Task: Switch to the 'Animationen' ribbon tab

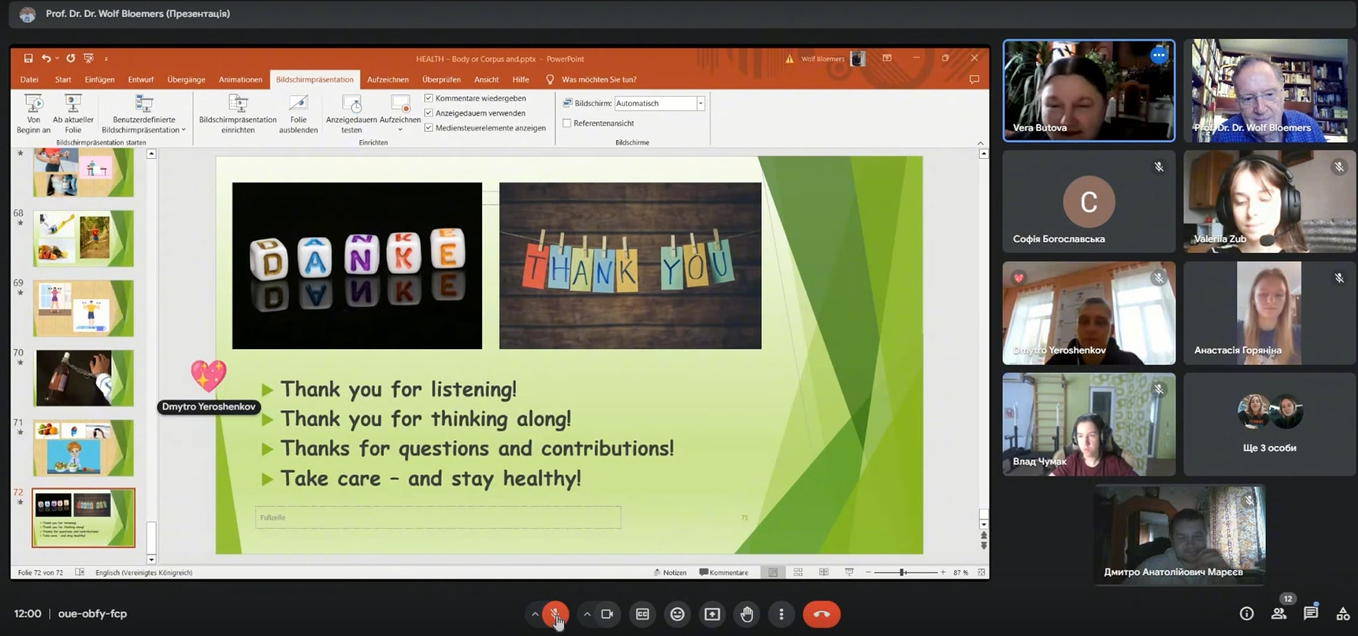Action: tap(241, 80)
